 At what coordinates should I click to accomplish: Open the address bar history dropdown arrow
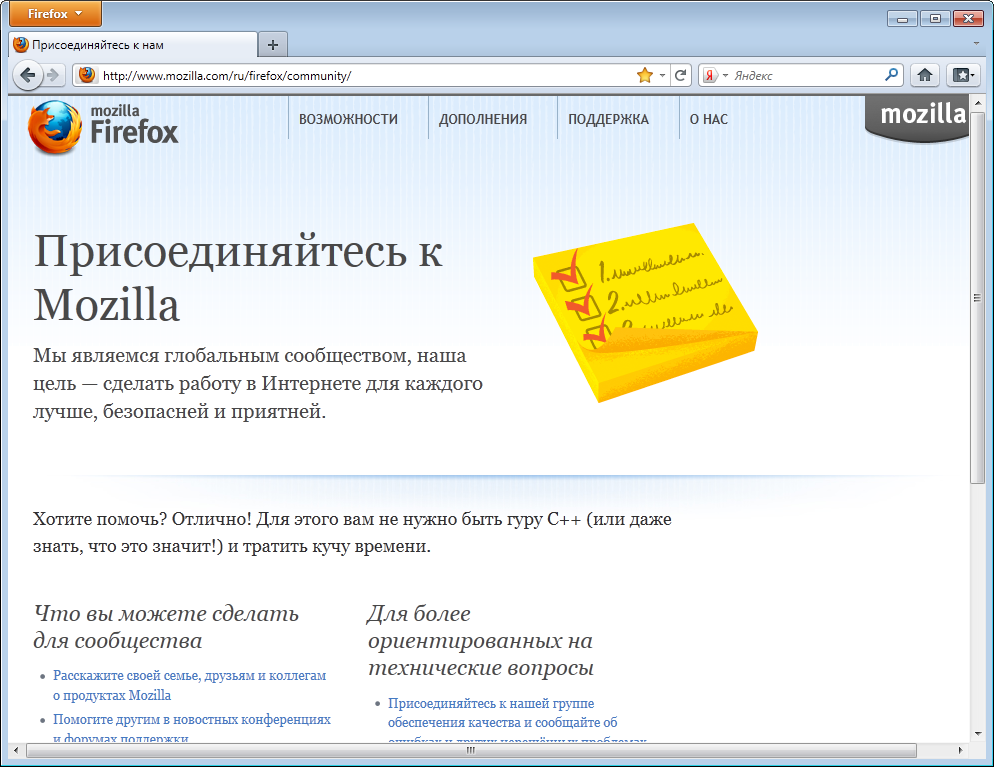pyautogui.click(x=662, y=75)
